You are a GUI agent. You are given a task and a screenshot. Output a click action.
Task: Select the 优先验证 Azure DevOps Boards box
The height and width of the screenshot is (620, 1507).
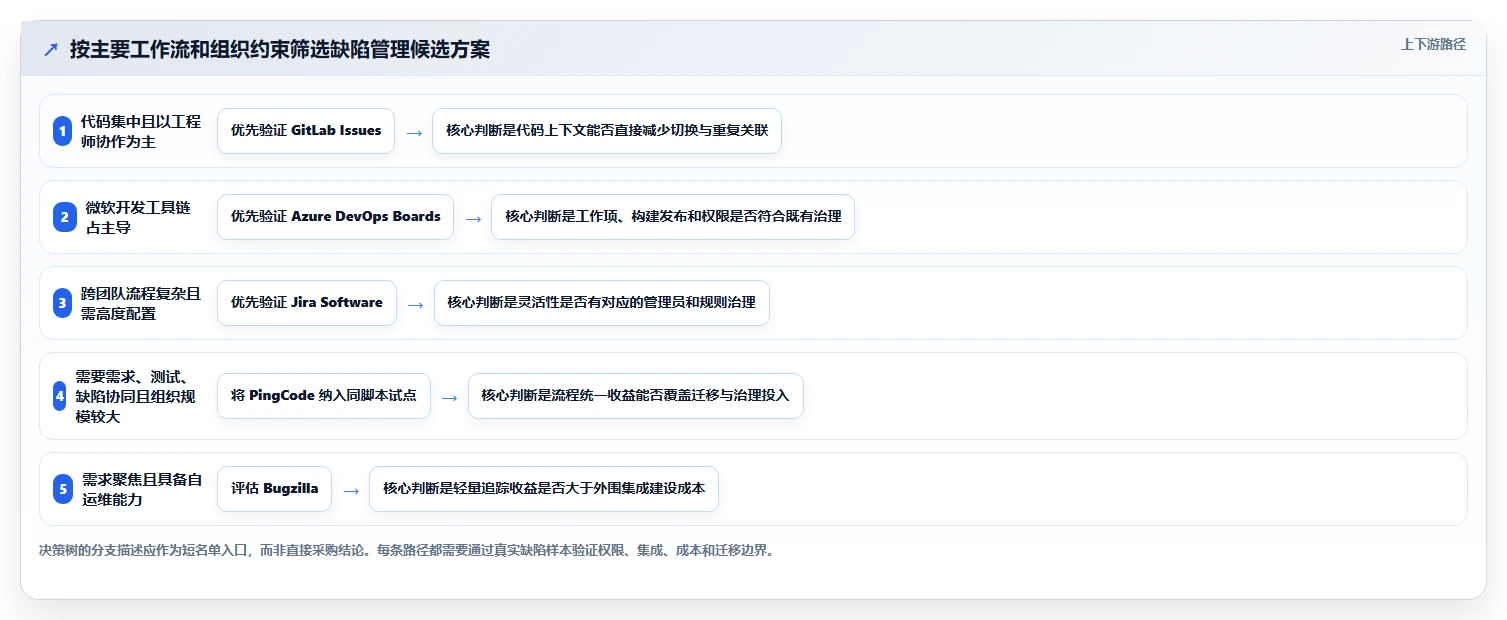[x=335, y=217]
